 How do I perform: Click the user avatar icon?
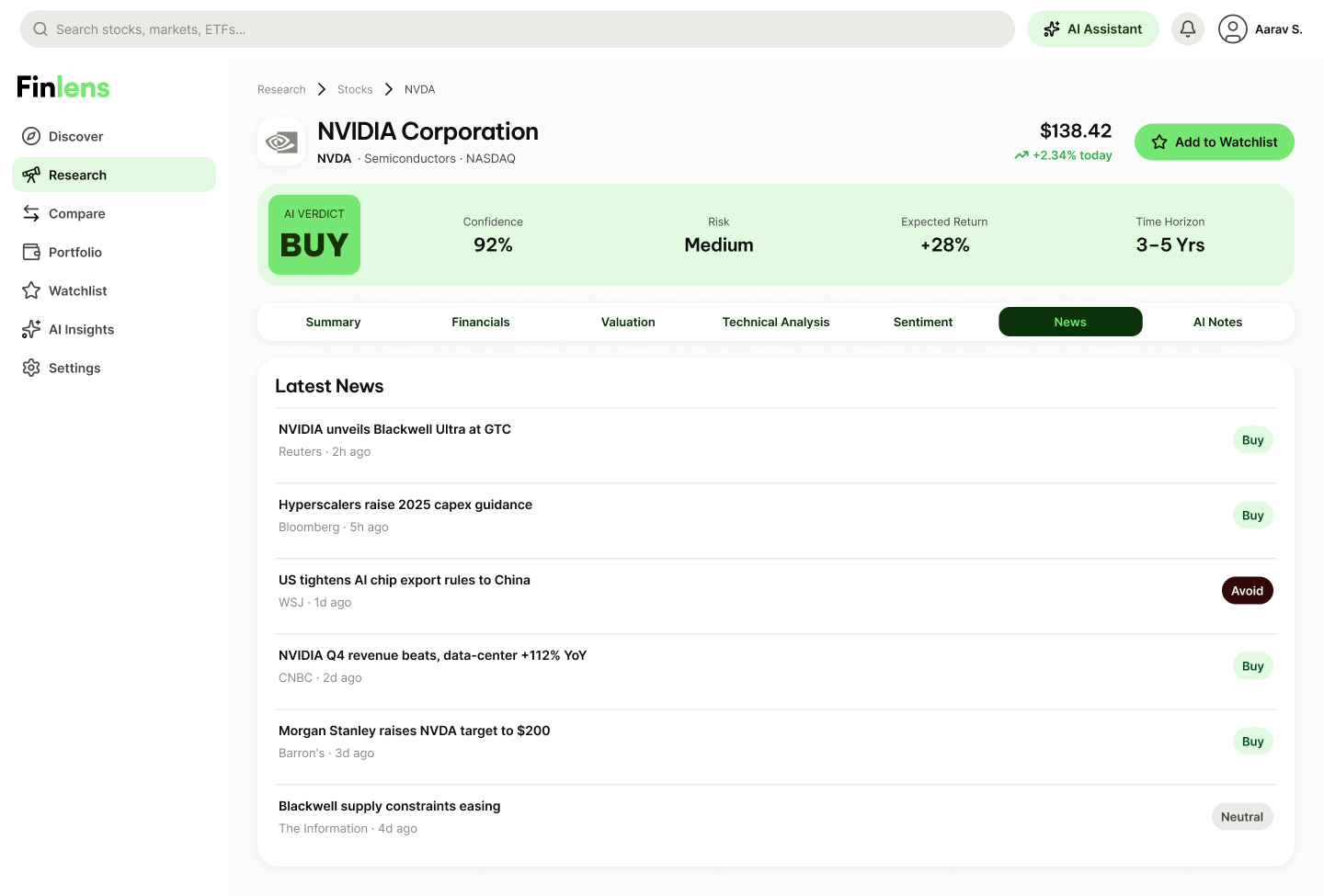[x=1233, y=29]
